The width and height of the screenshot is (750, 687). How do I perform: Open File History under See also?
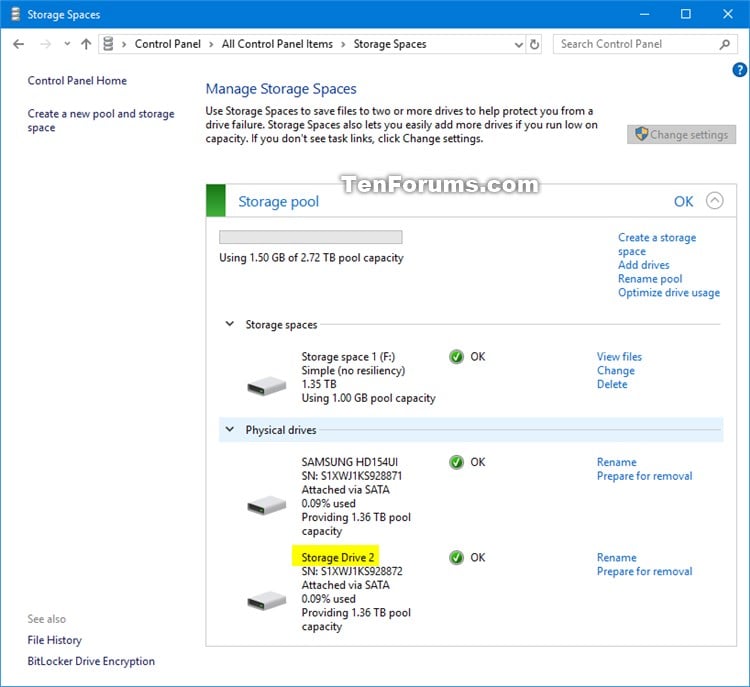pyautogui.click(x=55, y=640)
